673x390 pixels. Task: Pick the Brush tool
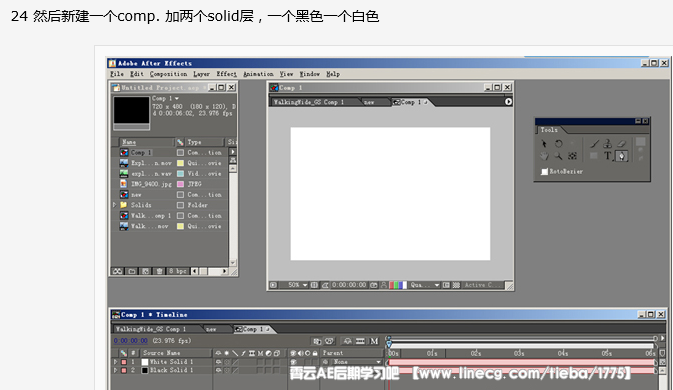(594, 144)
